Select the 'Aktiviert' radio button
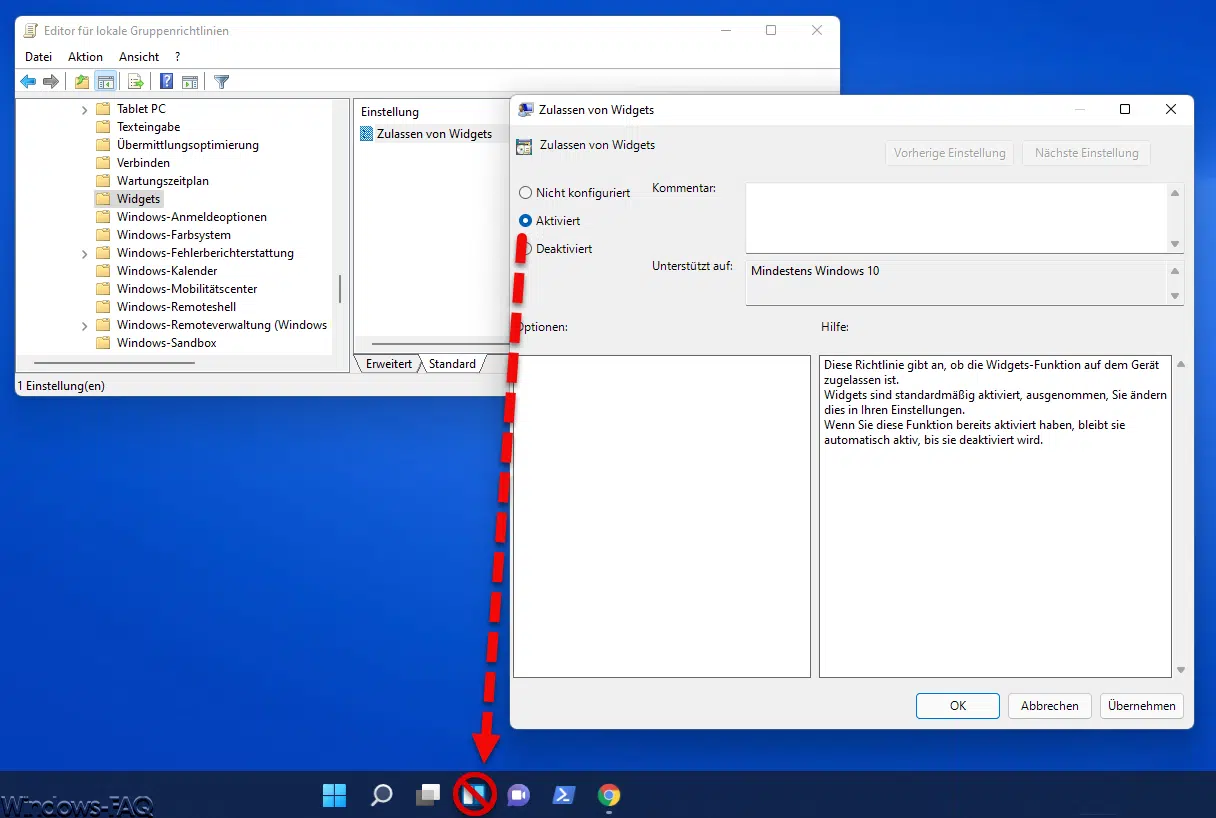This screenshot has width=1216, height=818. click(526, 221)
